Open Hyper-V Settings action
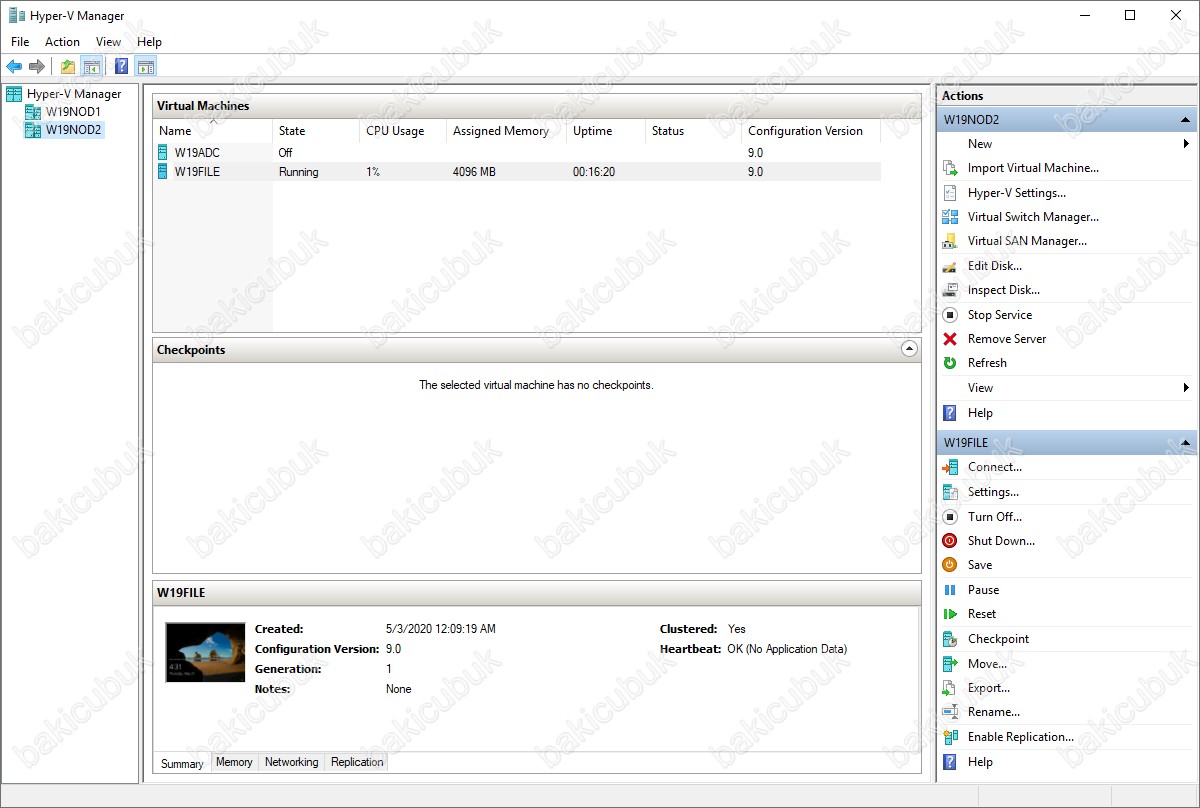 [1016, 193]
